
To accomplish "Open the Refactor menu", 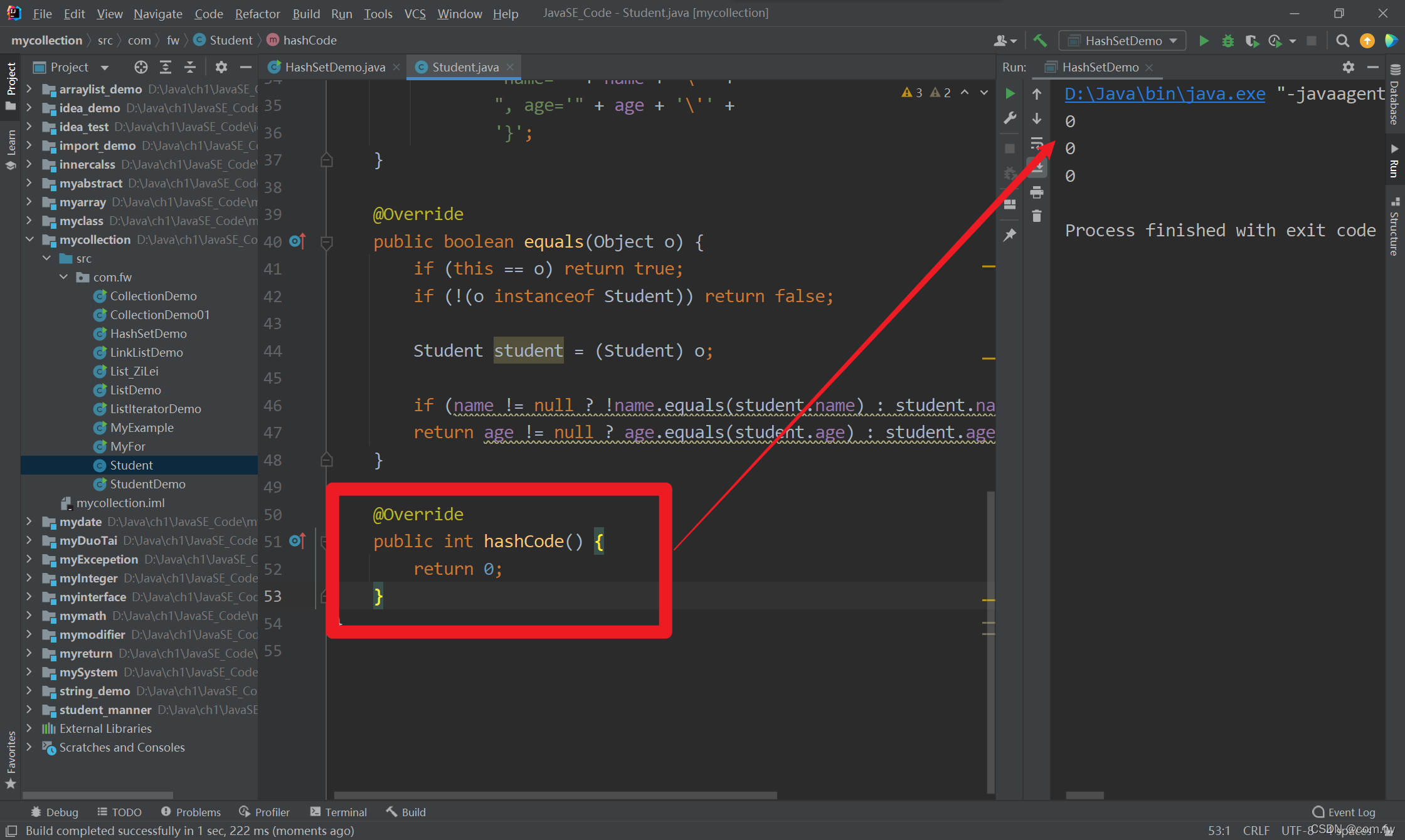I will point(257,13).
